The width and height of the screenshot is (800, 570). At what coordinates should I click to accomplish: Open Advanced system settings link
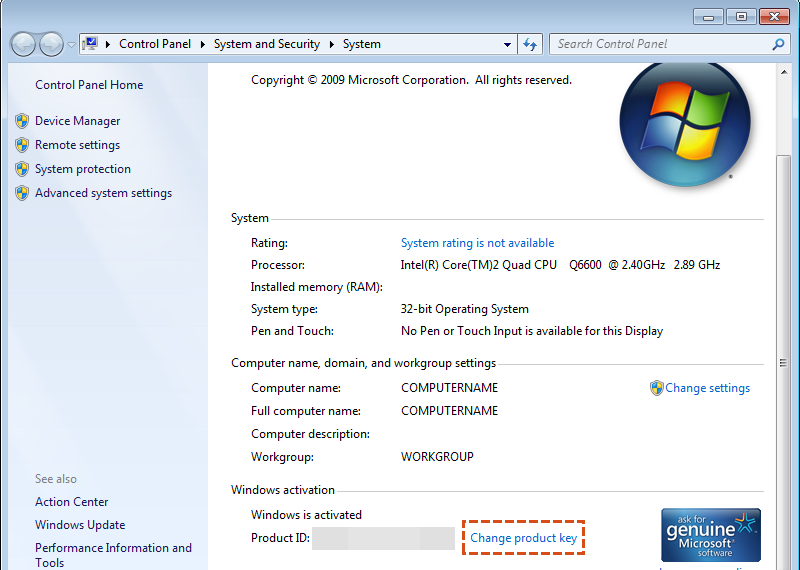click(x=103, y=193)
